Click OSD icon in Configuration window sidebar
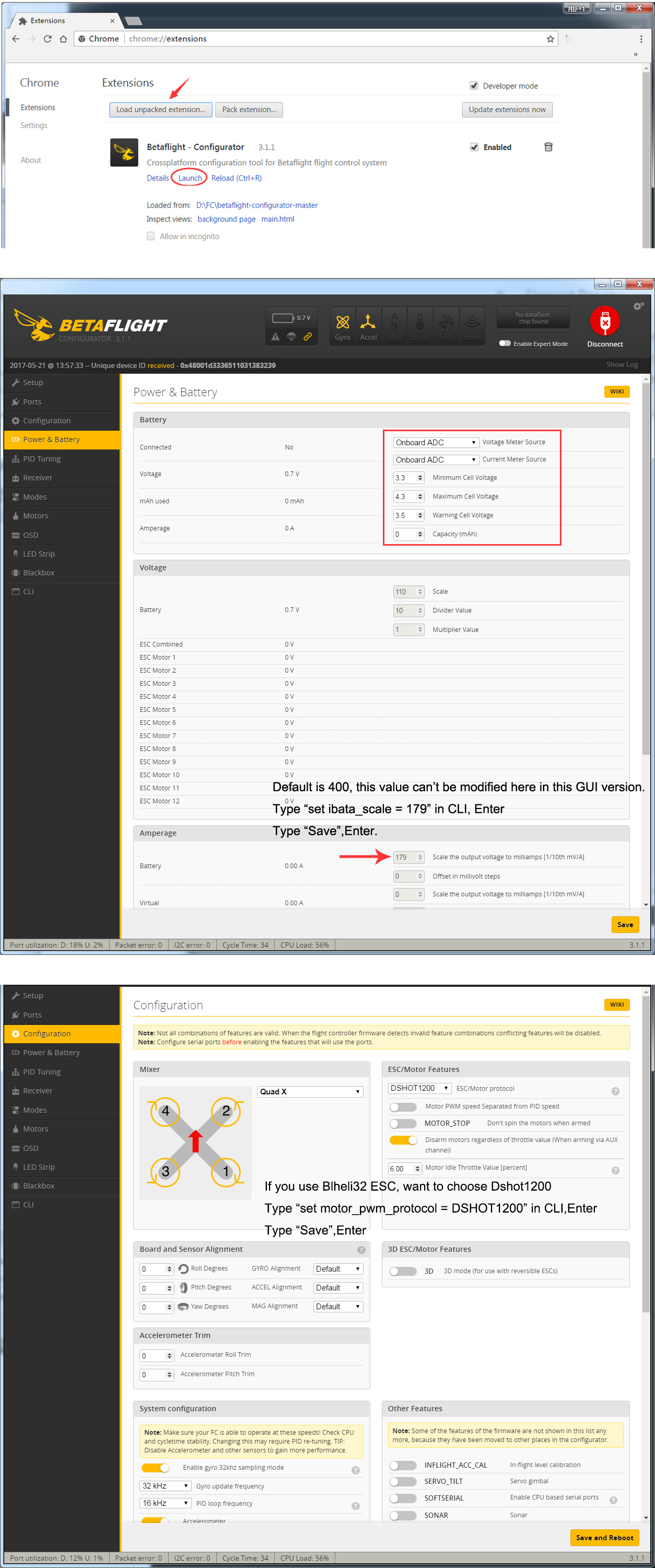The height and width of the screenshot is (1568, 655). pyautogui.click(x=16, y=1148)
